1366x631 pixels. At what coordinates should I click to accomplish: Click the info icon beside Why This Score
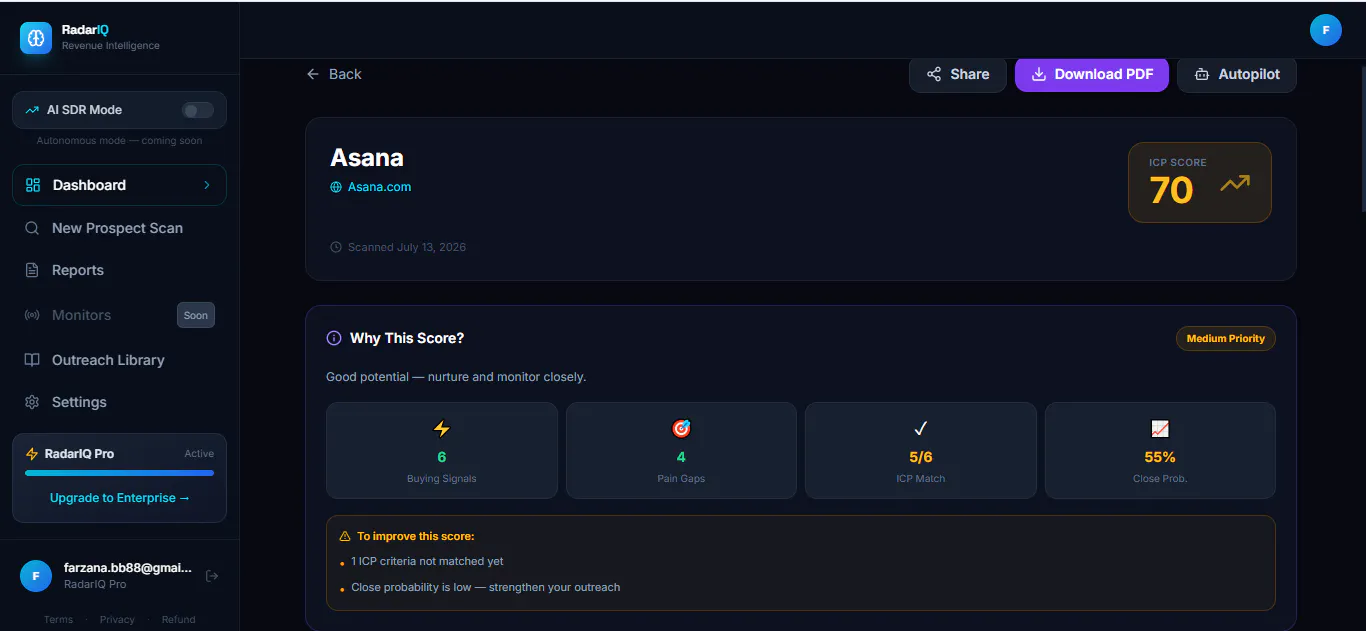(x=334, y=338)
